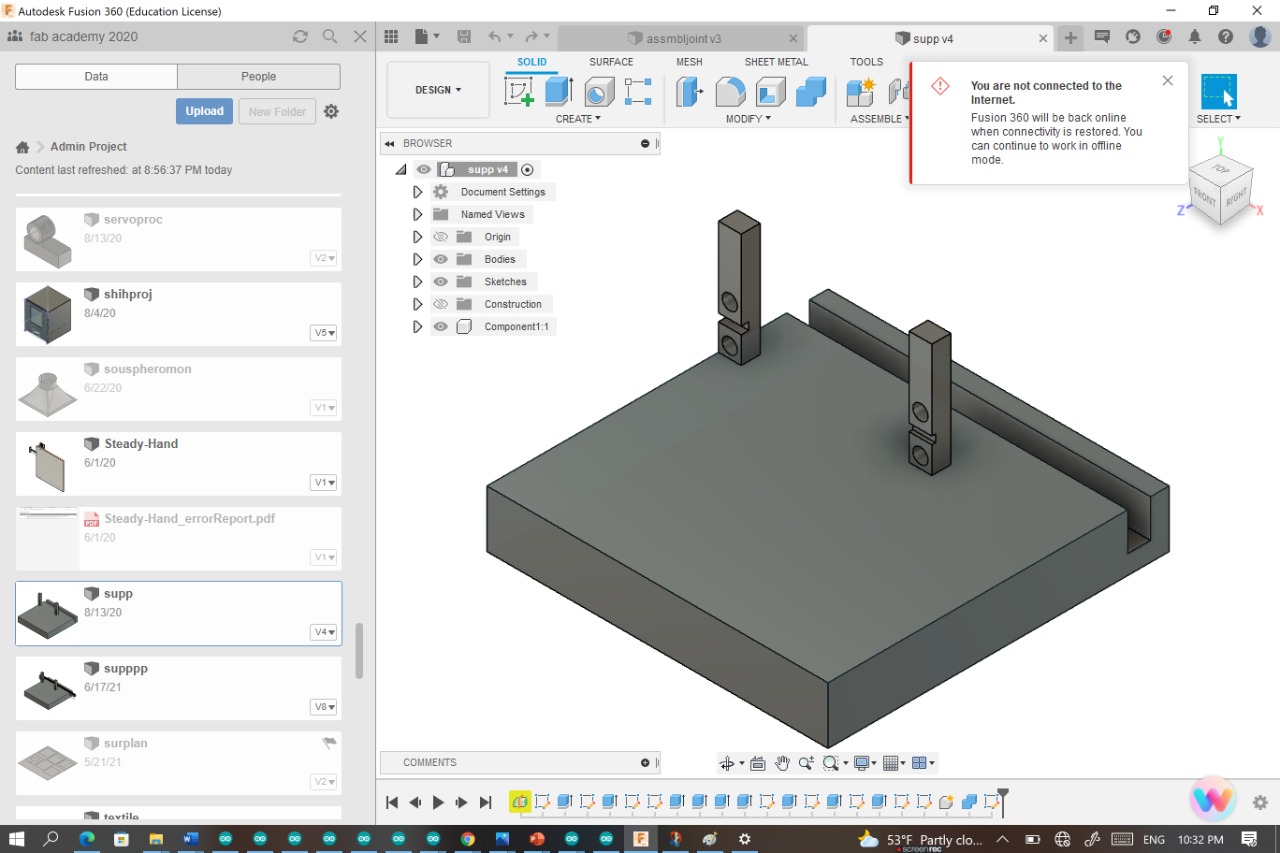Image resolution: width=1280 pixels, height=853 pixels.
Task: Hide Component1:1 using its eye icon
Action: click(x=440, y=327)
